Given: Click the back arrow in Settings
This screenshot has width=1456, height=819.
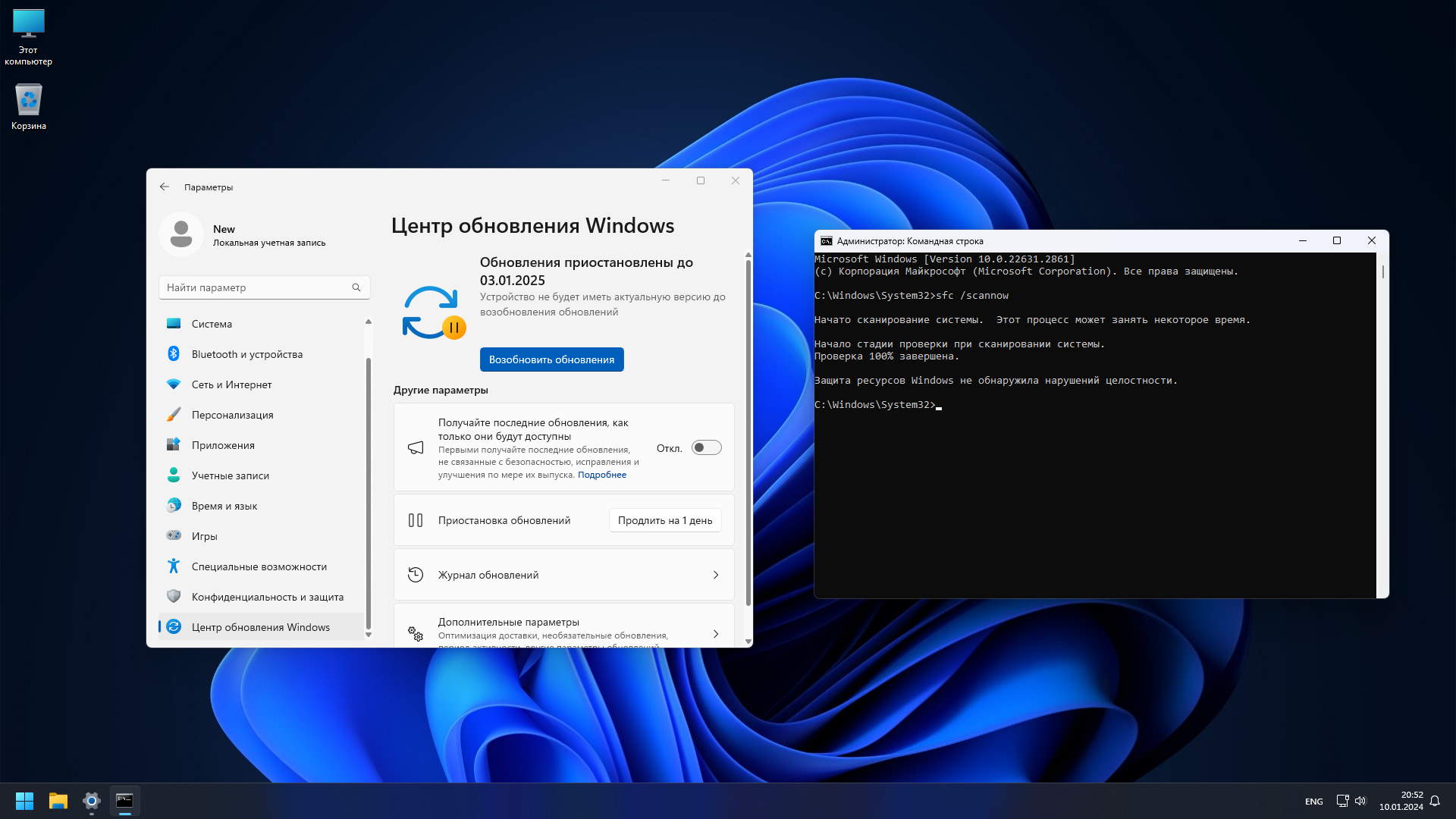Looking at the screenshot, I should pos(165,187).
